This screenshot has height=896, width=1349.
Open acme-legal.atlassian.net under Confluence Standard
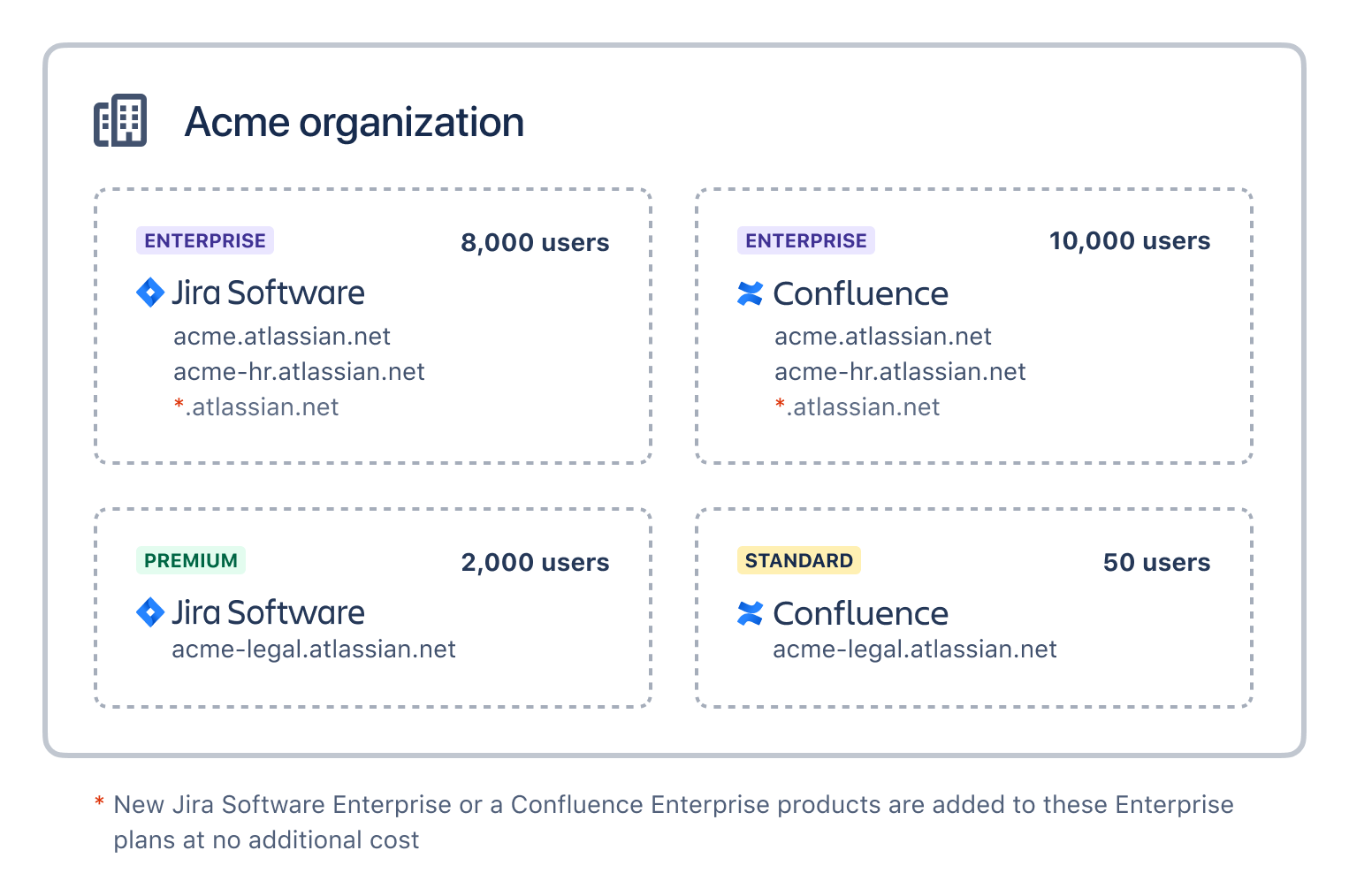[915, 649]
